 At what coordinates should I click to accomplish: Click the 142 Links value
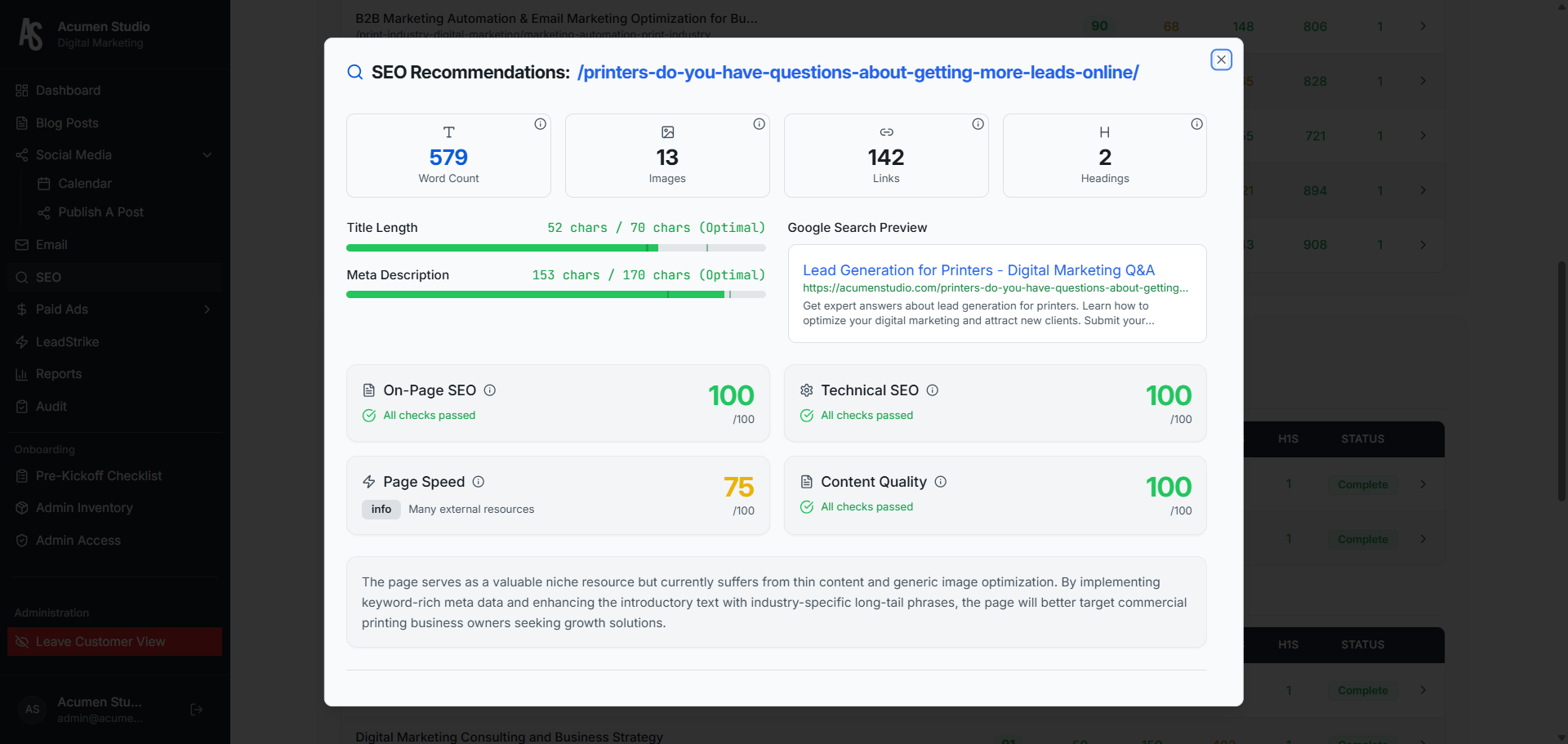886,157
